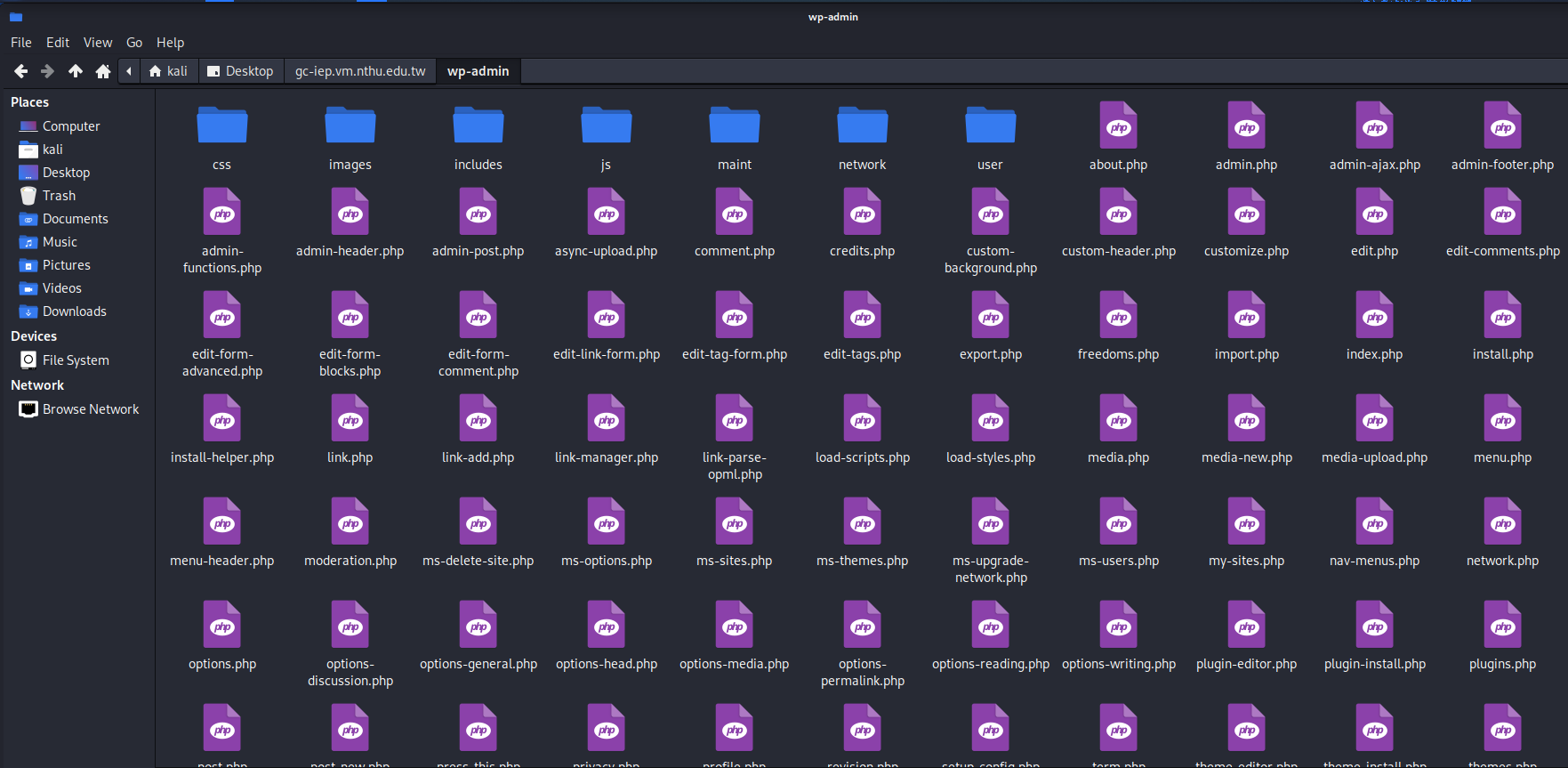The width and height of the screenshot is (1568, 768).
Task: Select the export.php filename label
Action: click(x=991, y=354)
